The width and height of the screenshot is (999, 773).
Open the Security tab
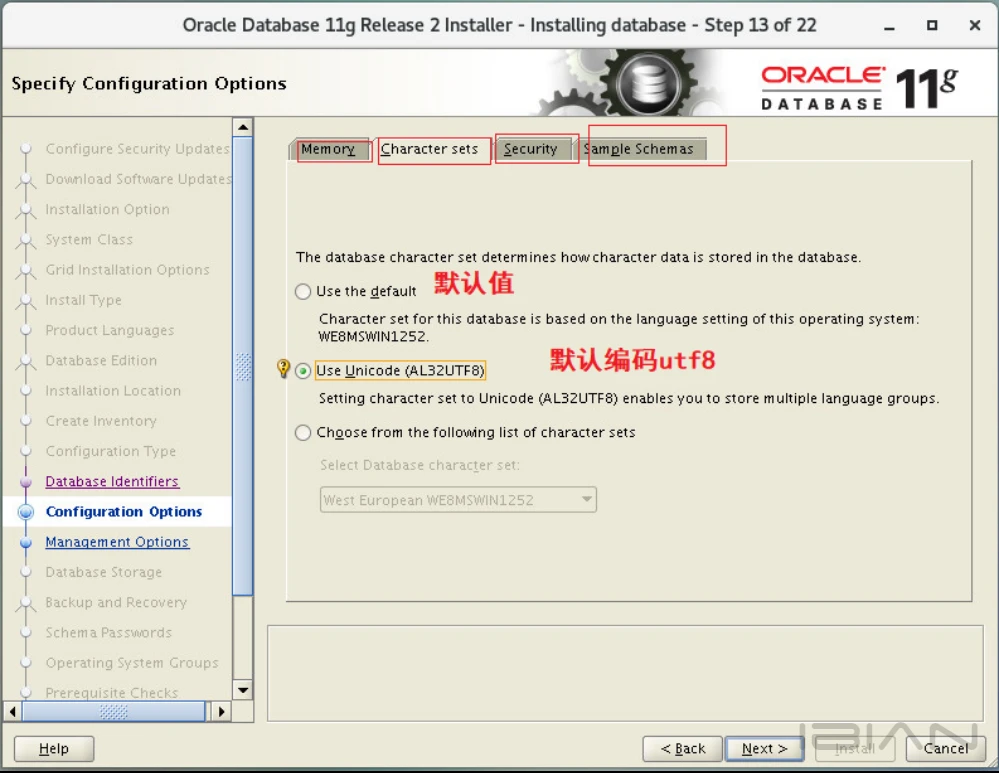click(x=531, y=149)
